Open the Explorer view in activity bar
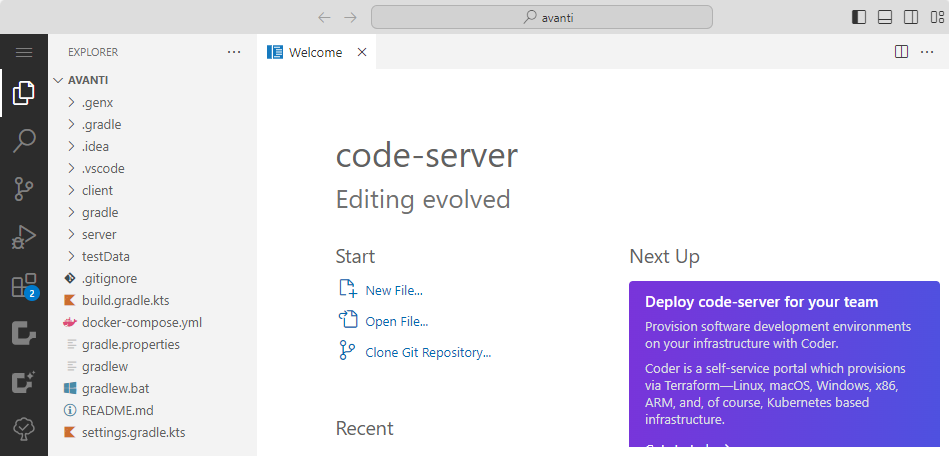Screen dimensions: 949x456 pos(24,93)
